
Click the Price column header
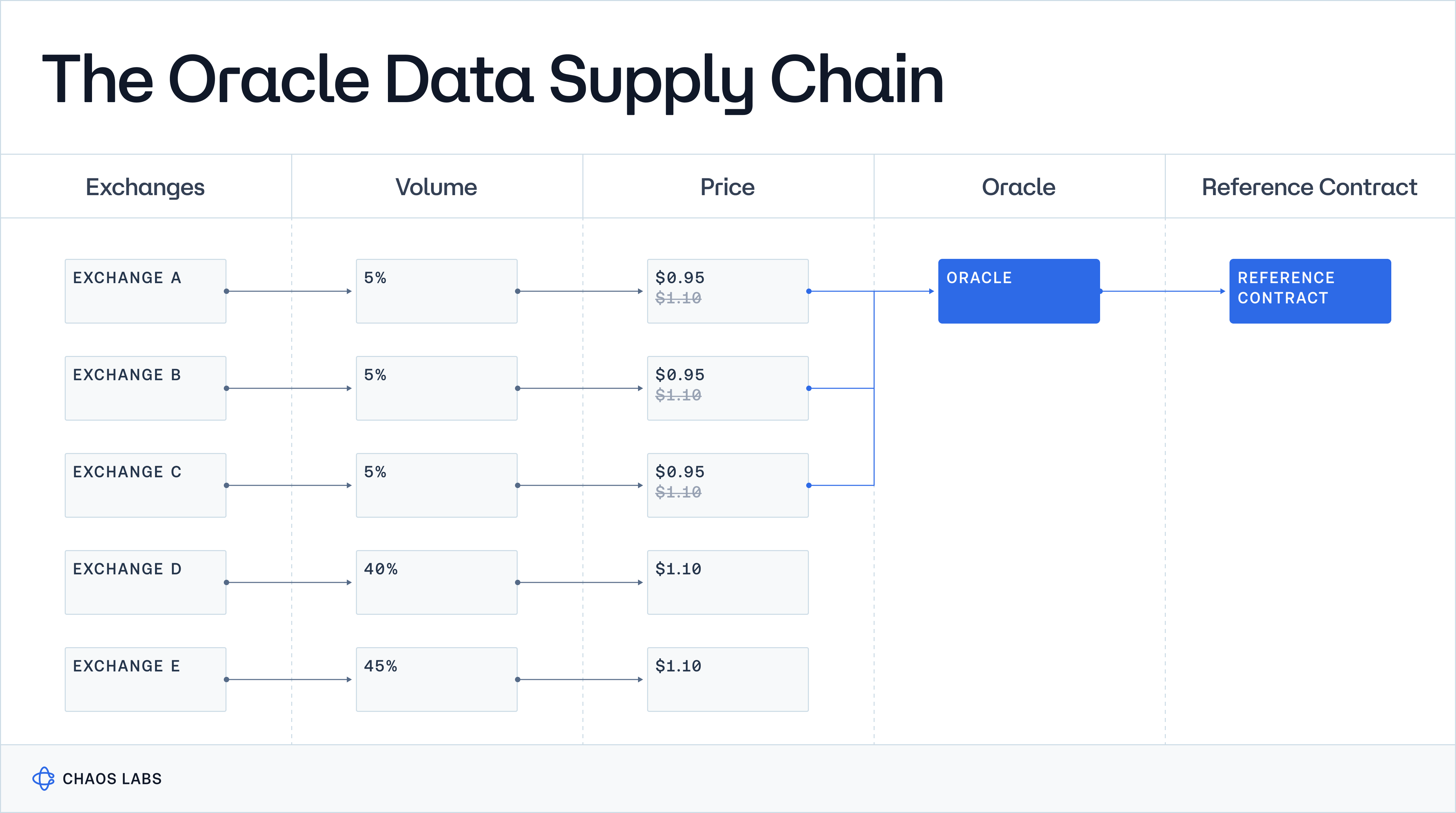click(727, 187)
